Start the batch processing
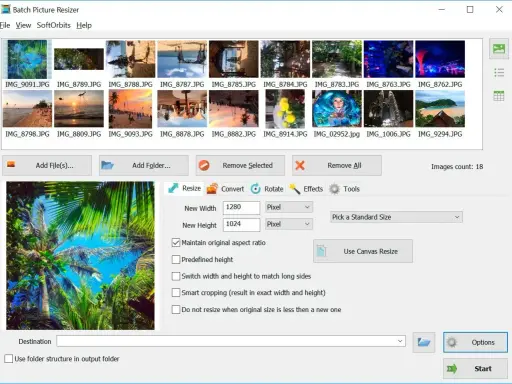The width and height of the screenshot is (512, 384). (x=475, y=368)
